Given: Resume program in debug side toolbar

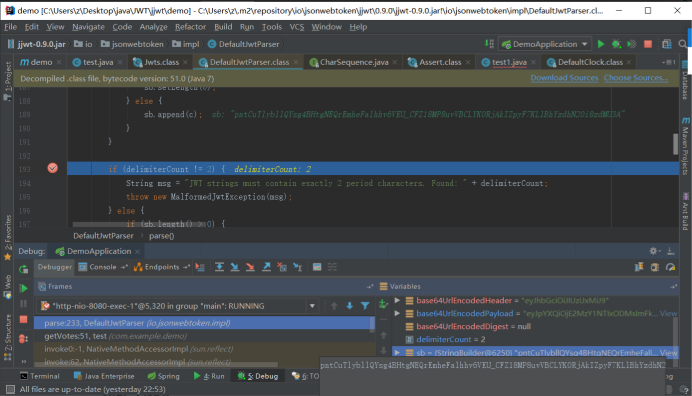Looking at the screenshot, I should click(23, 288).
